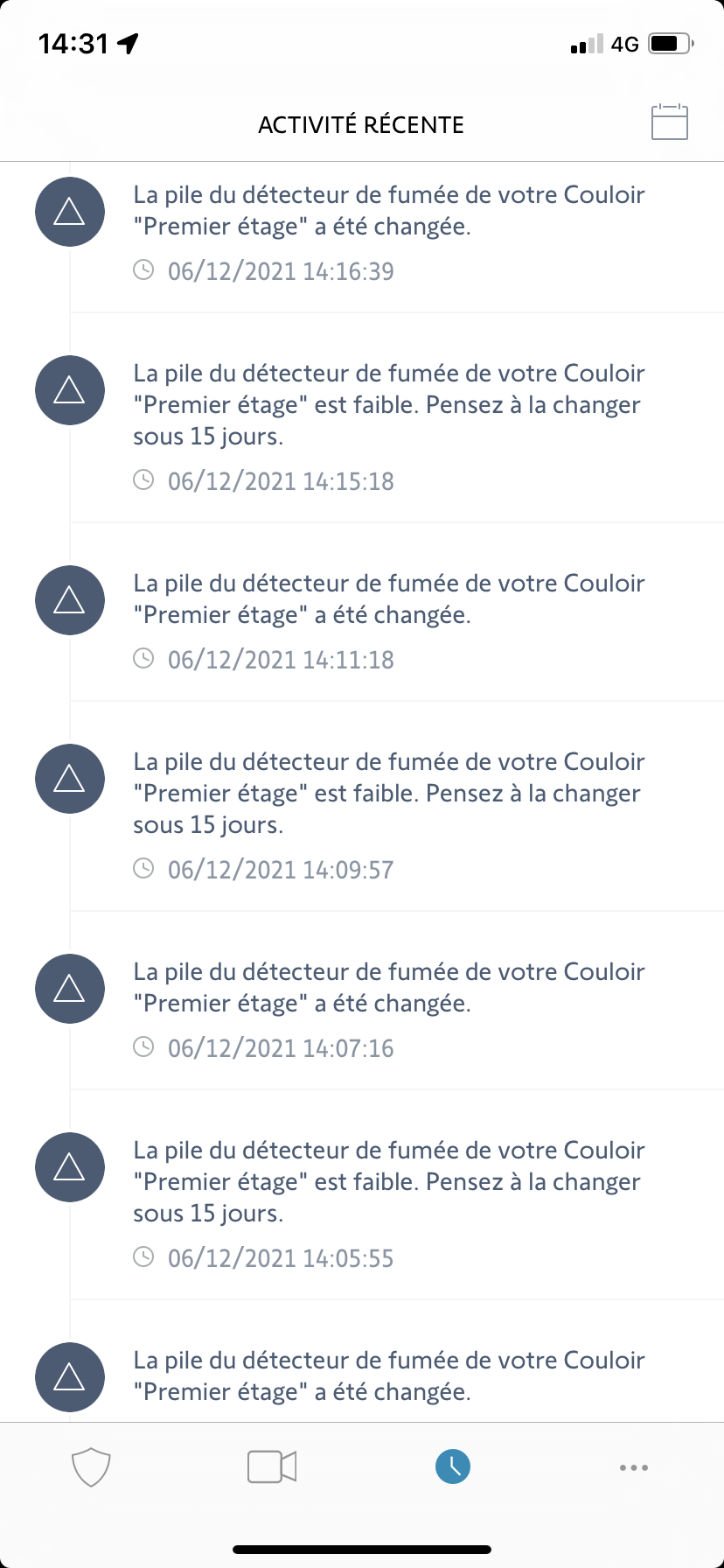Open the camera video tab

click(272, 1467)
